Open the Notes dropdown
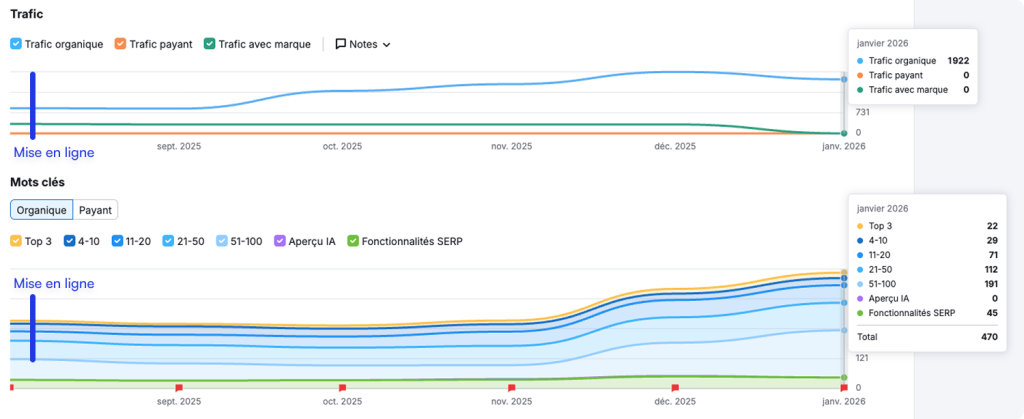 tap(363, 44)
